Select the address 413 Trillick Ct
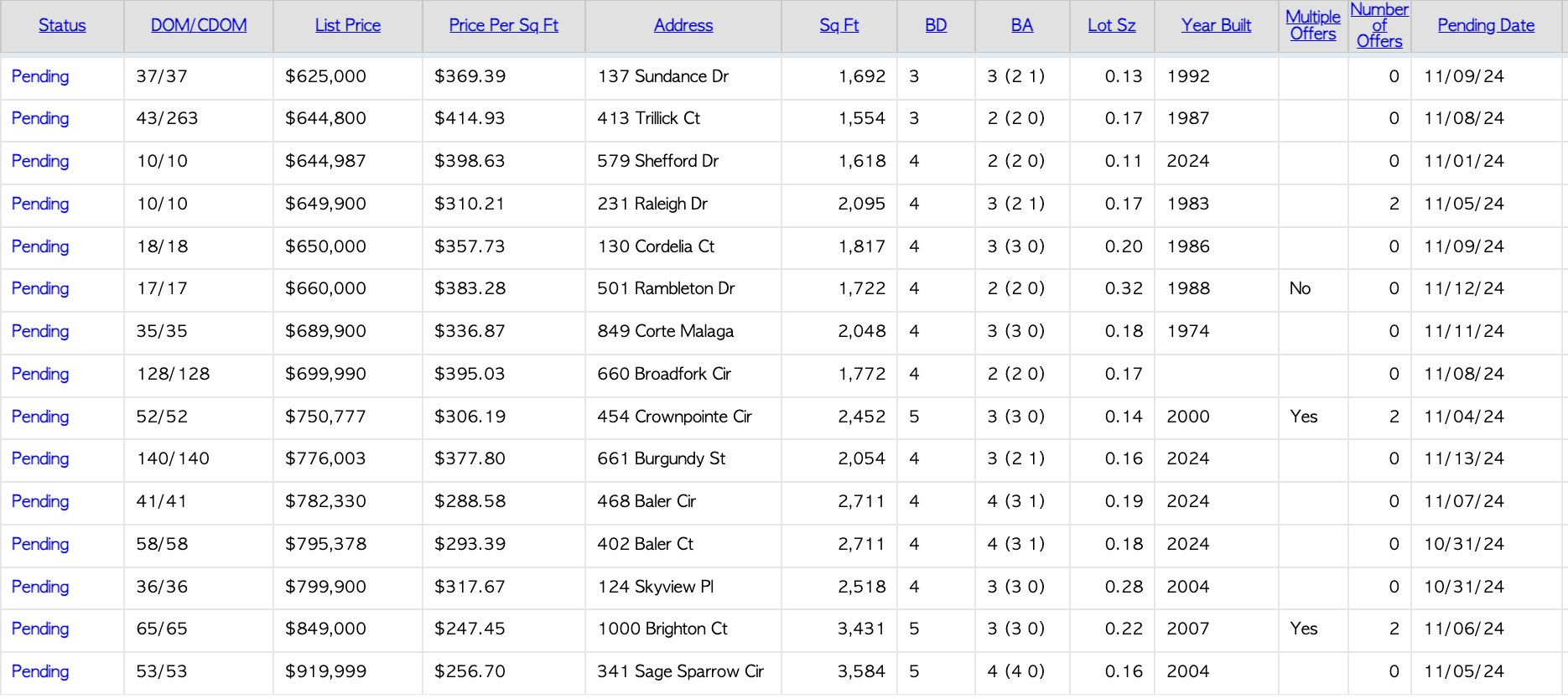The height and width of the screenshot is (699, 1568). (x=649, y=118)
